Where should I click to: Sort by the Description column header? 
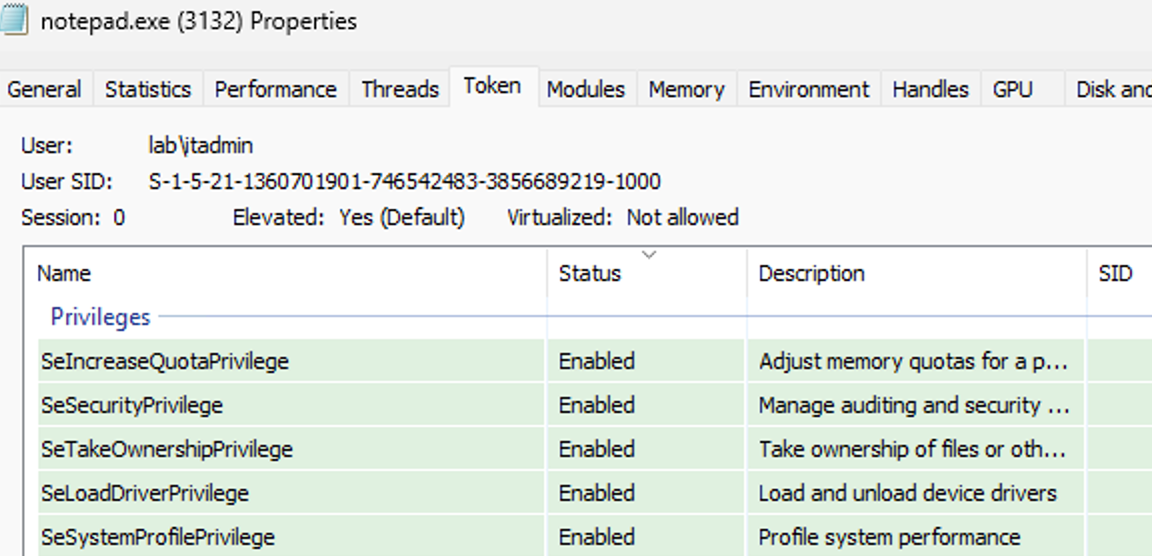click(x=917, y=273)
